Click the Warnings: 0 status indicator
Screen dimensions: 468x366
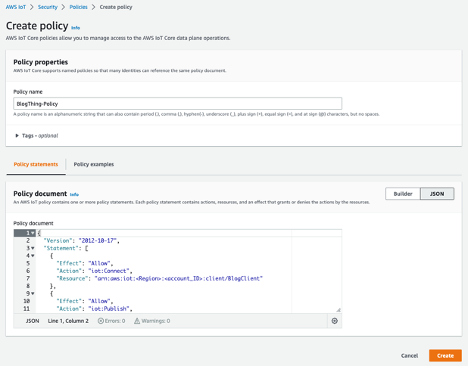[152, 321]
